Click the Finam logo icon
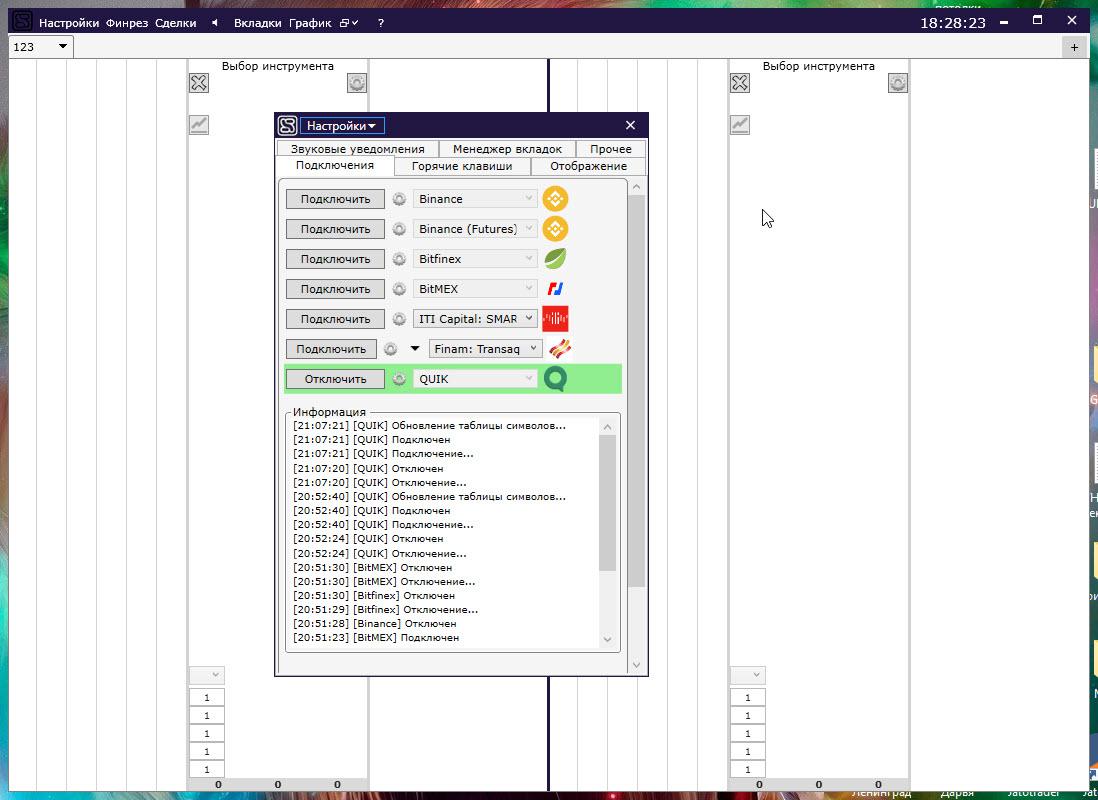1098x800 pixels. [560, 349]
